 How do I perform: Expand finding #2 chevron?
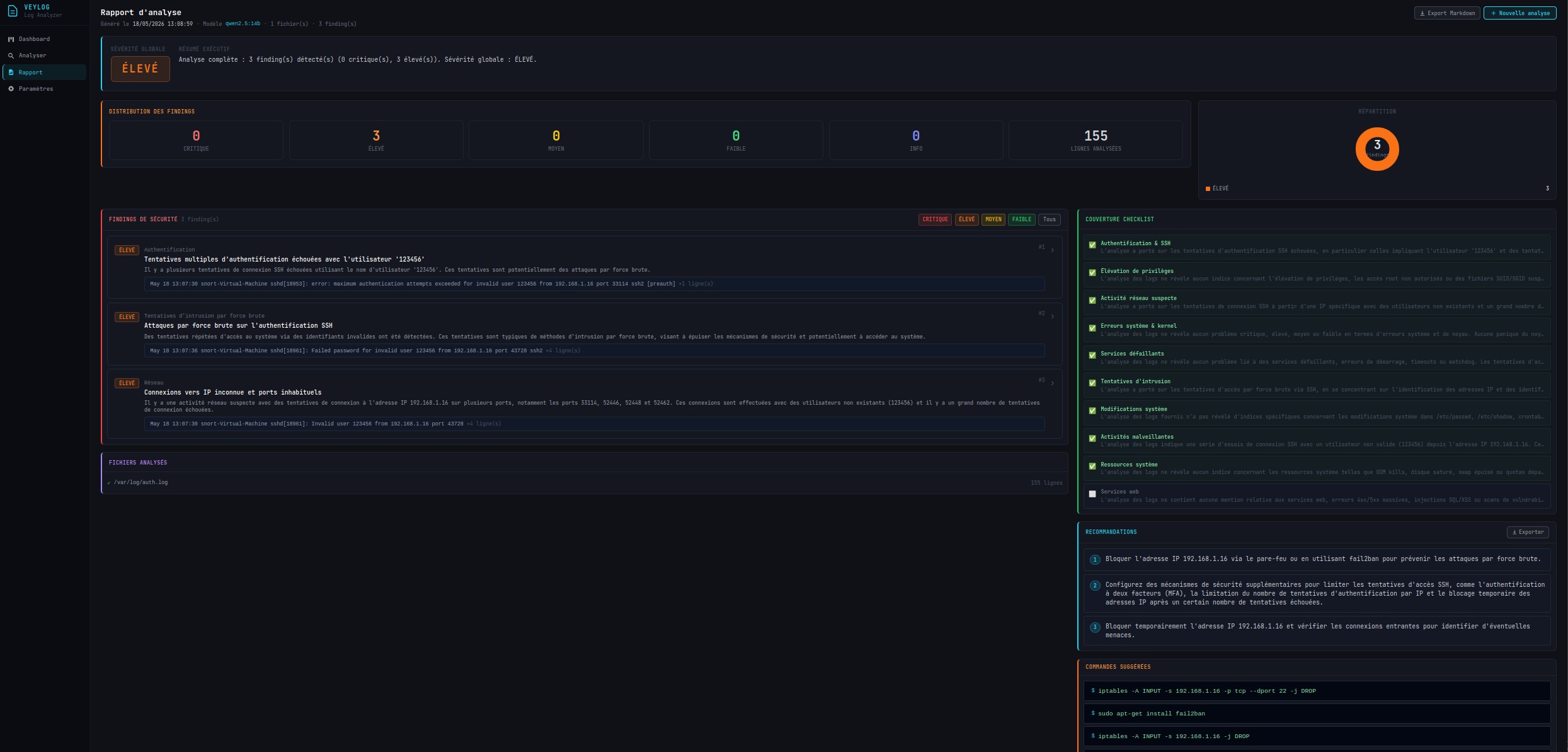tap(1052, 316)
